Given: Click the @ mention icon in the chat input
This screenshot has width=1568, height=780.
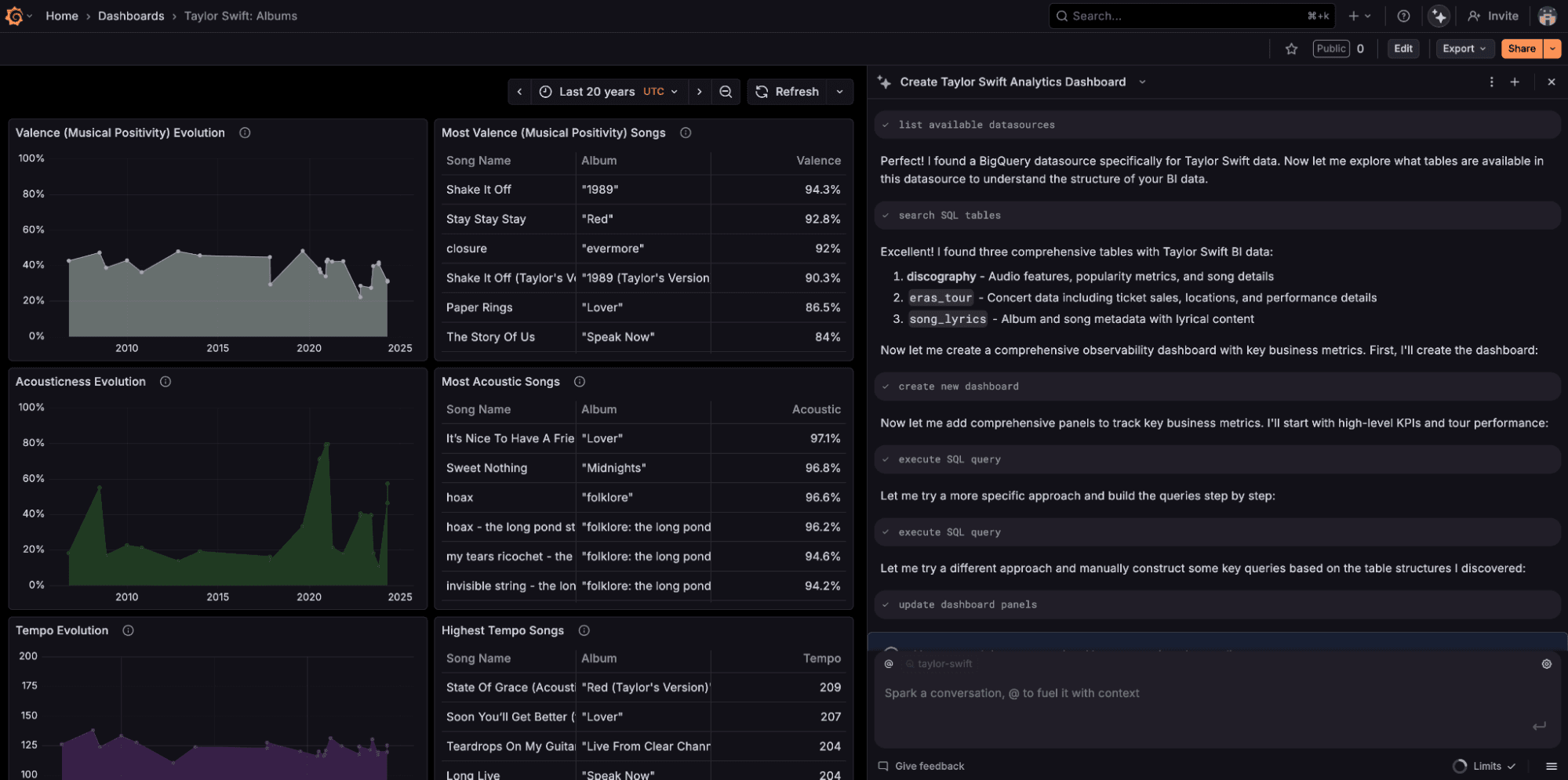Looking at the screenshot, I should pos(887,664).
